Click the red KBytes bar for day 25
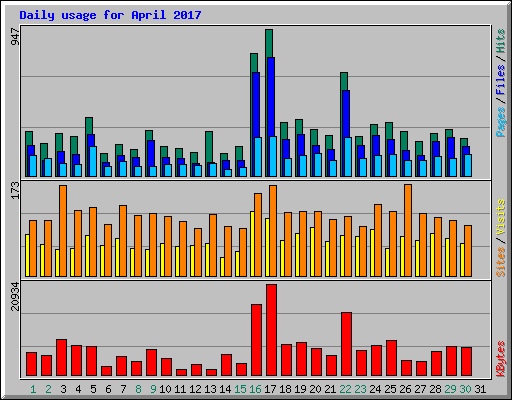This screenshot has width=512, height=400. coord(391,358)
